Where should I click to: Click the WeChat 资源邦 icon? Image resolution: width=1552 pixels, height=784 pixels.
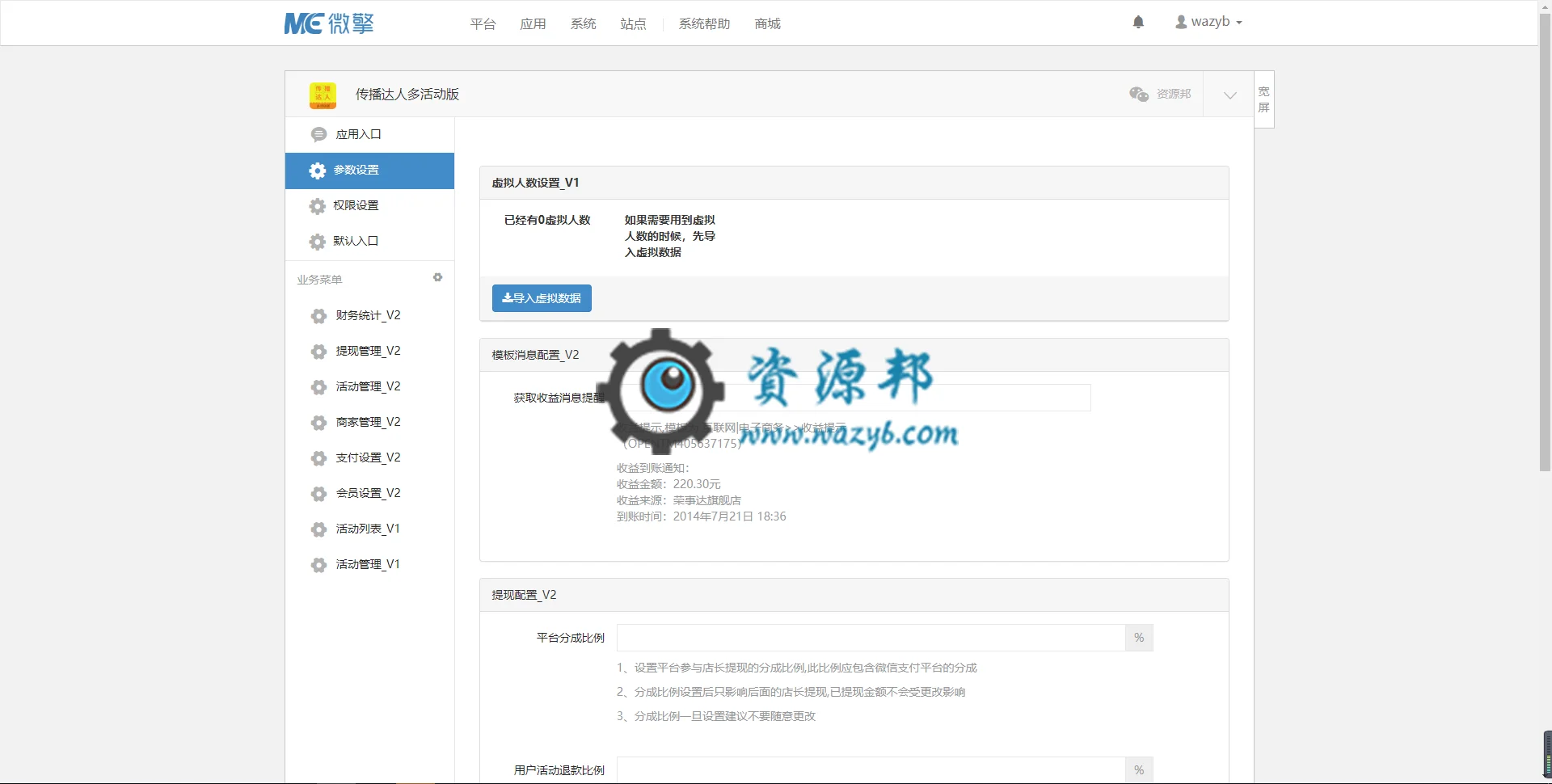[1139, 94]
